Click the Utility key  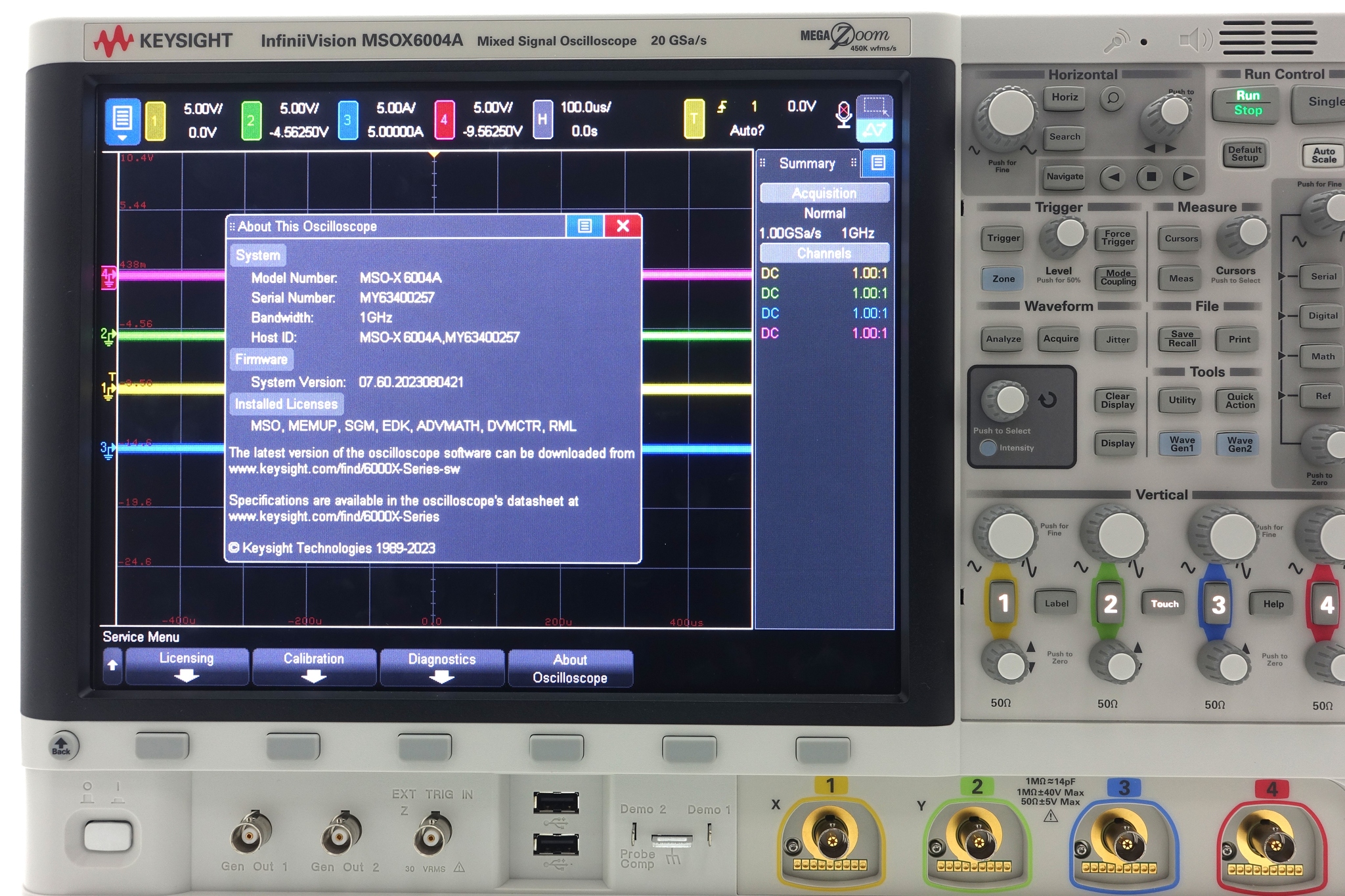coord(1182,400)
